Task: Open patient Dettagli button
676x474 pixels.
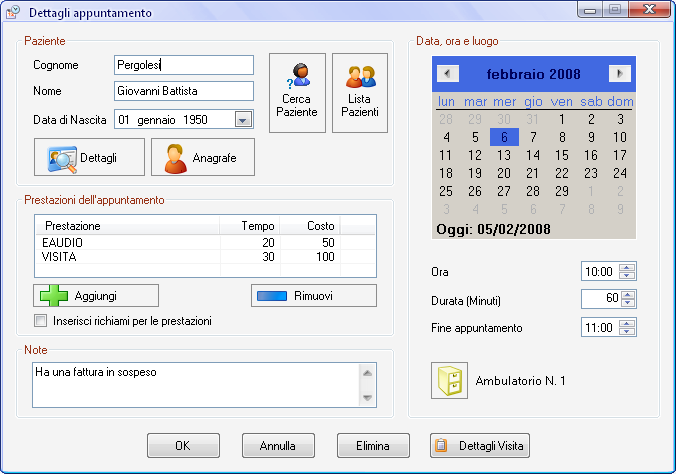Action: (89, 157)
